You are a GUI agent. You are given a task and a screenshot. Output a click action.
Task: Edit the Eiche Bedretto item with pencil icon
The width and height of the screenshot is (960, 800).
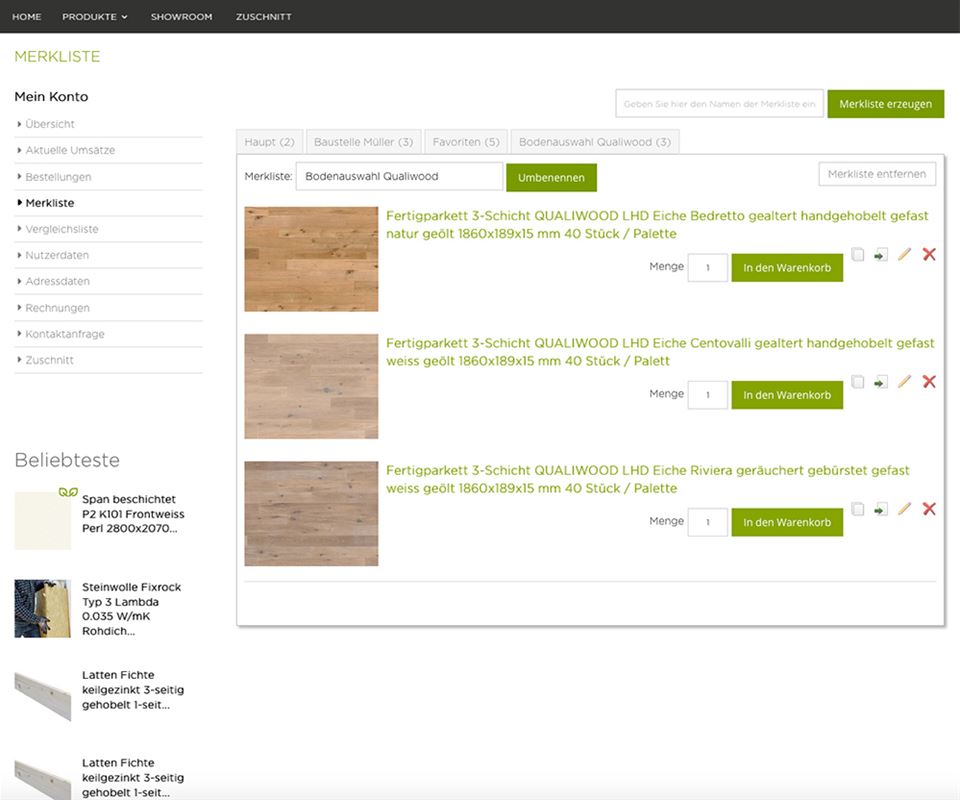[904, 254]
